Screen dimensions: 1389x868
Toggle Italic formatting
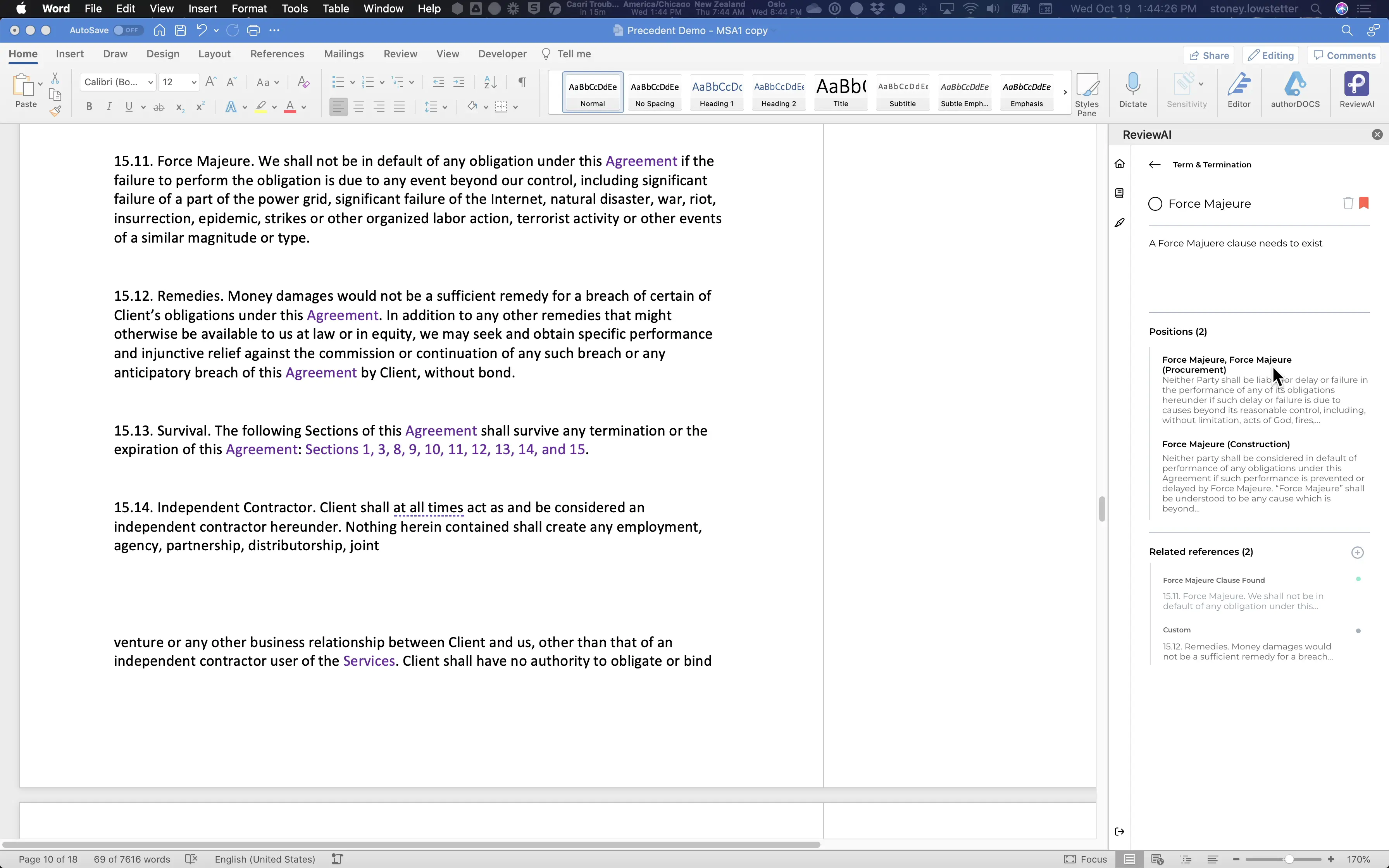(x=109, y=107)
